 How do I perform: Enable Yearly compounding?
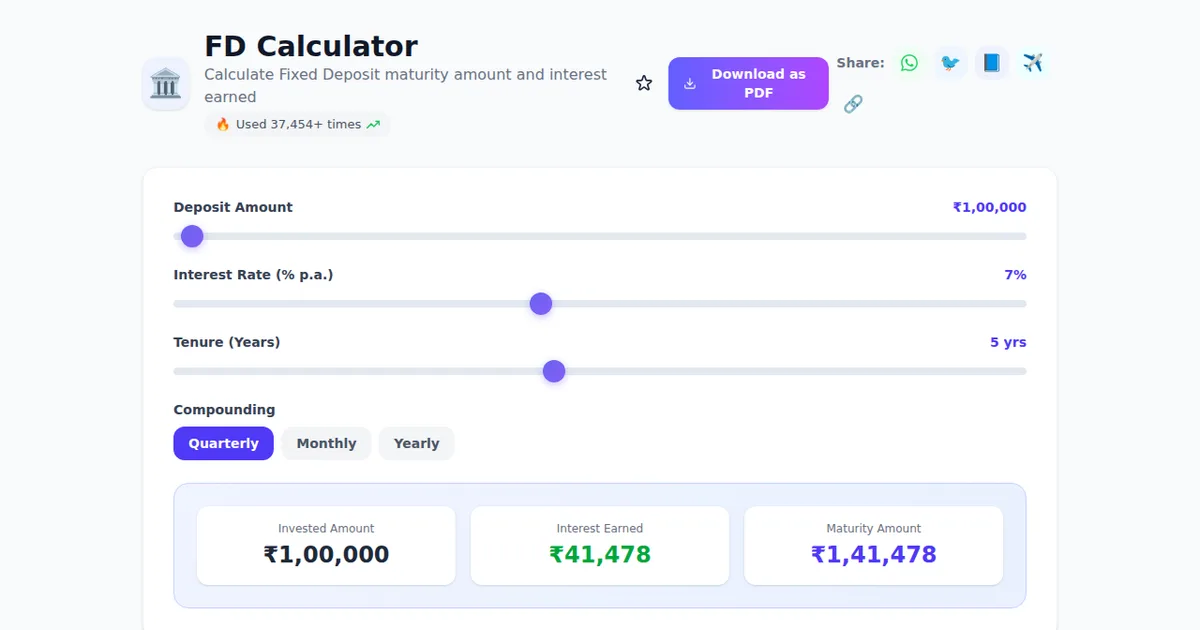(x=416, y=443)
